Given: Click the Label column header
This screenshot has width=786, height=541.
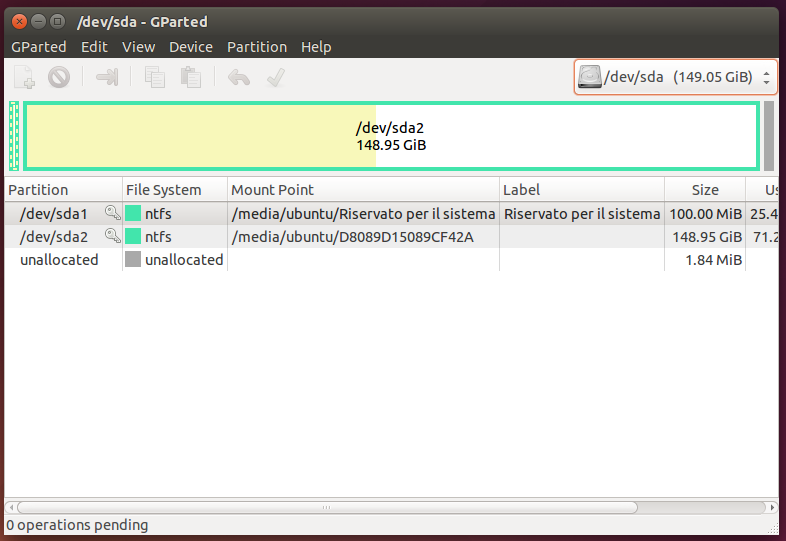Looking at the screenshot, I should [x=582, y=190].
